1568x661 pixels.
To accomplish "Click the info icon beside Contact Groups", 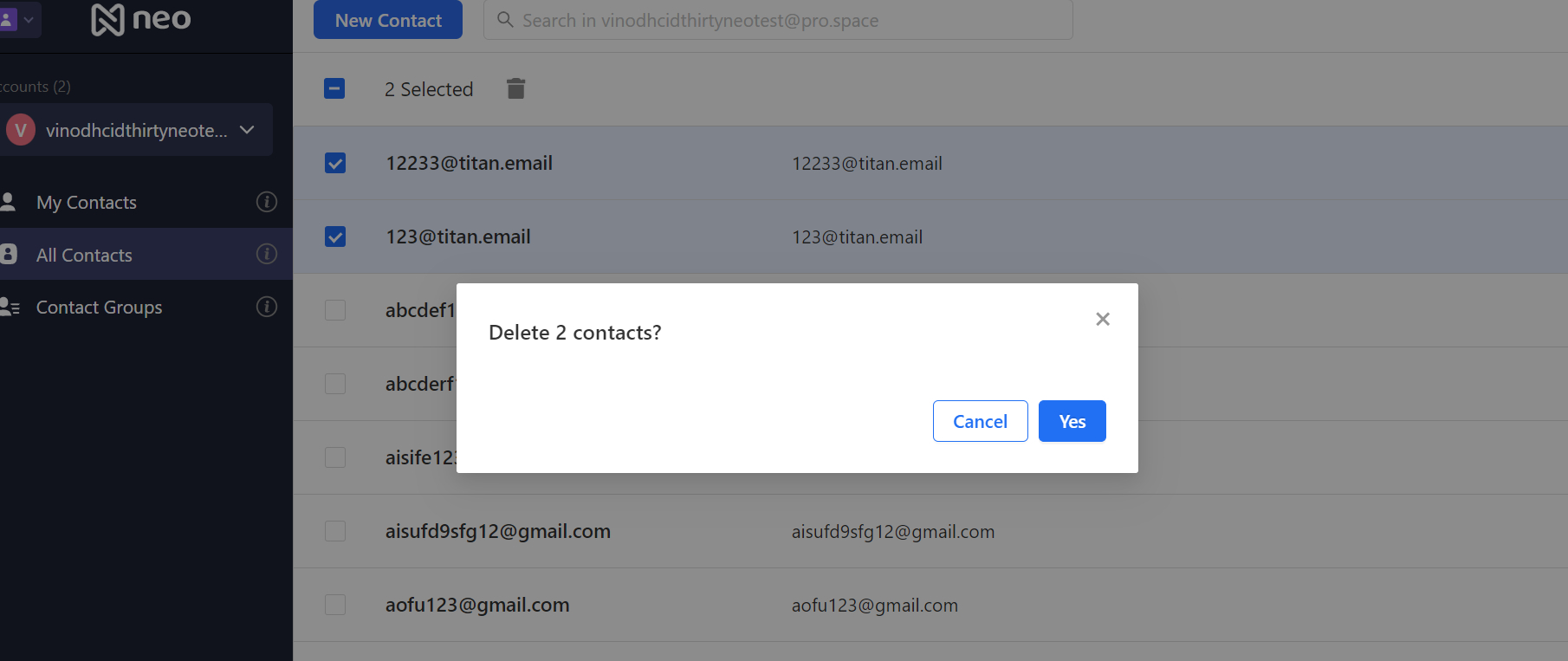I will (x=267, y=307).
